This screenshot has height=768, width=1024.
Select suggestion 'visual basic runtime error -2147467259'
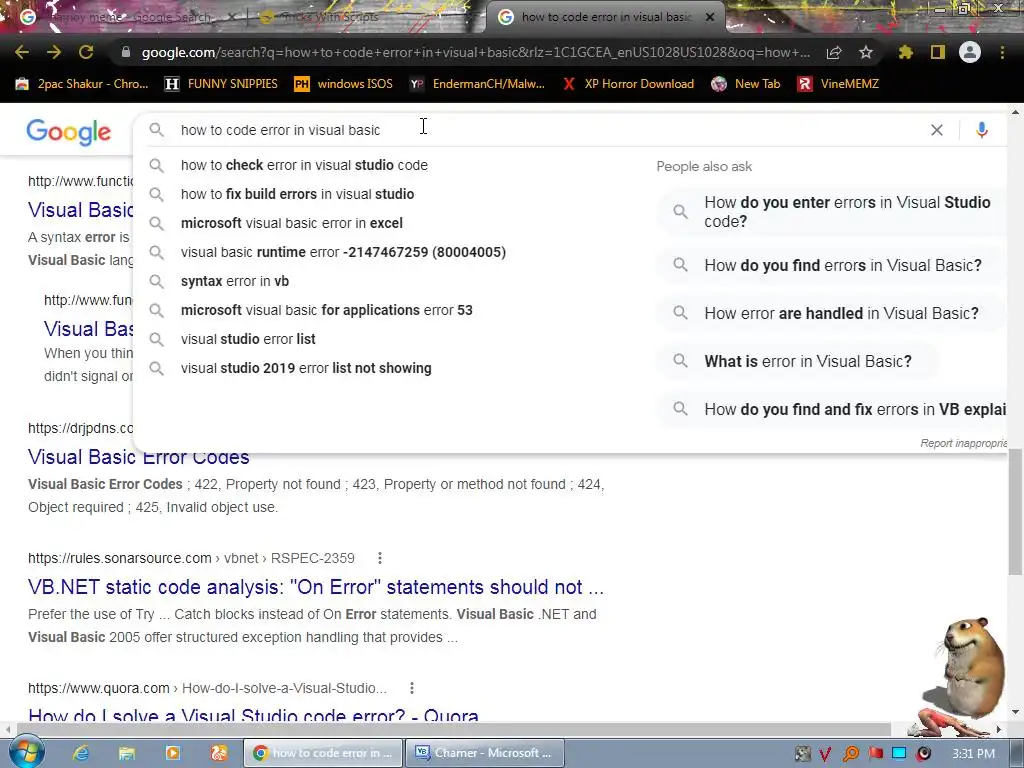343,252
